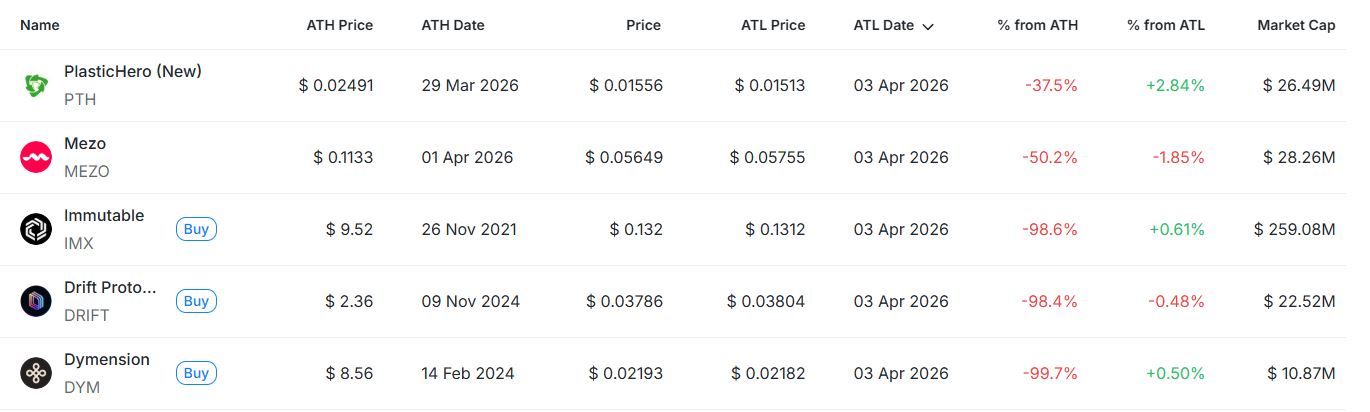Click the Mezo red wave logo

[x=36, y=158]
